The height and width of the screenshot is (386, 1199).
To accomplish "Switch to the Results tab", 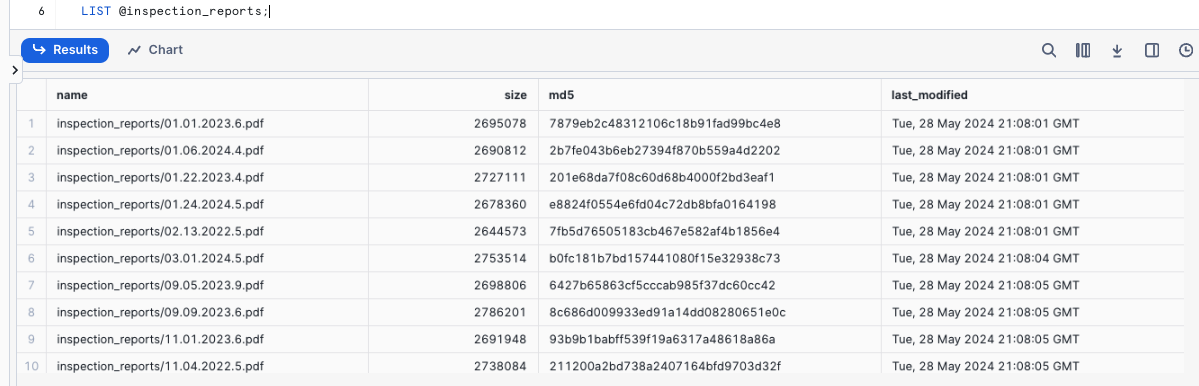I will point(65,50).
